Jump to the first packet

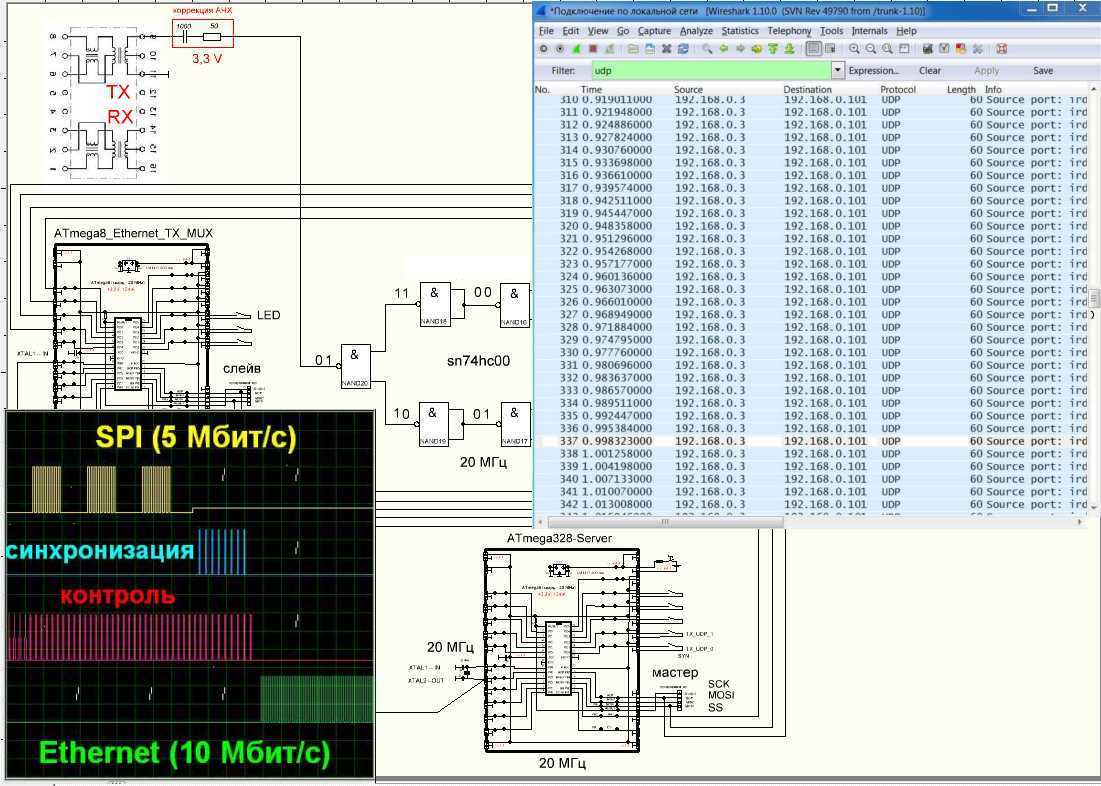[773, 48]
